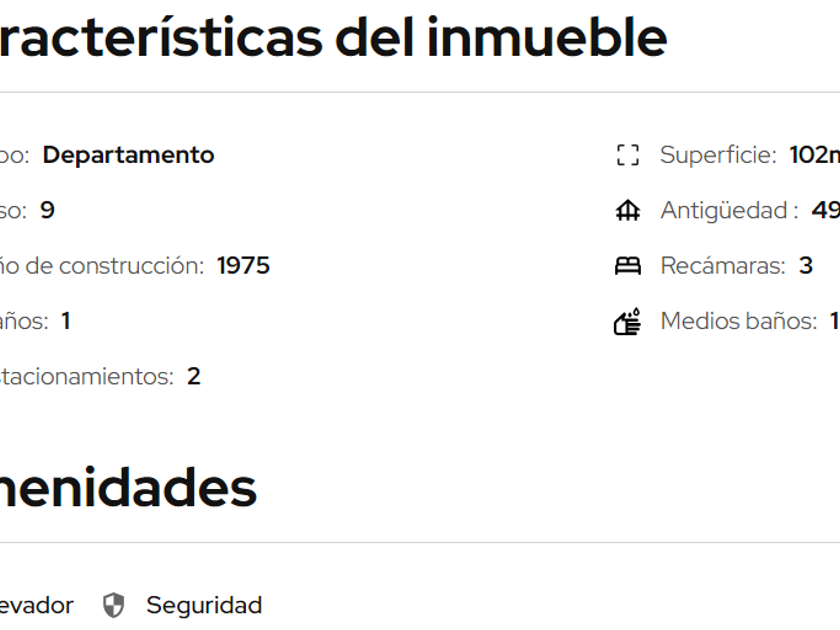The height and width of the screenshot is (630, 840).
Task: Click the Medios baños label text
Action: pos(738,322)
